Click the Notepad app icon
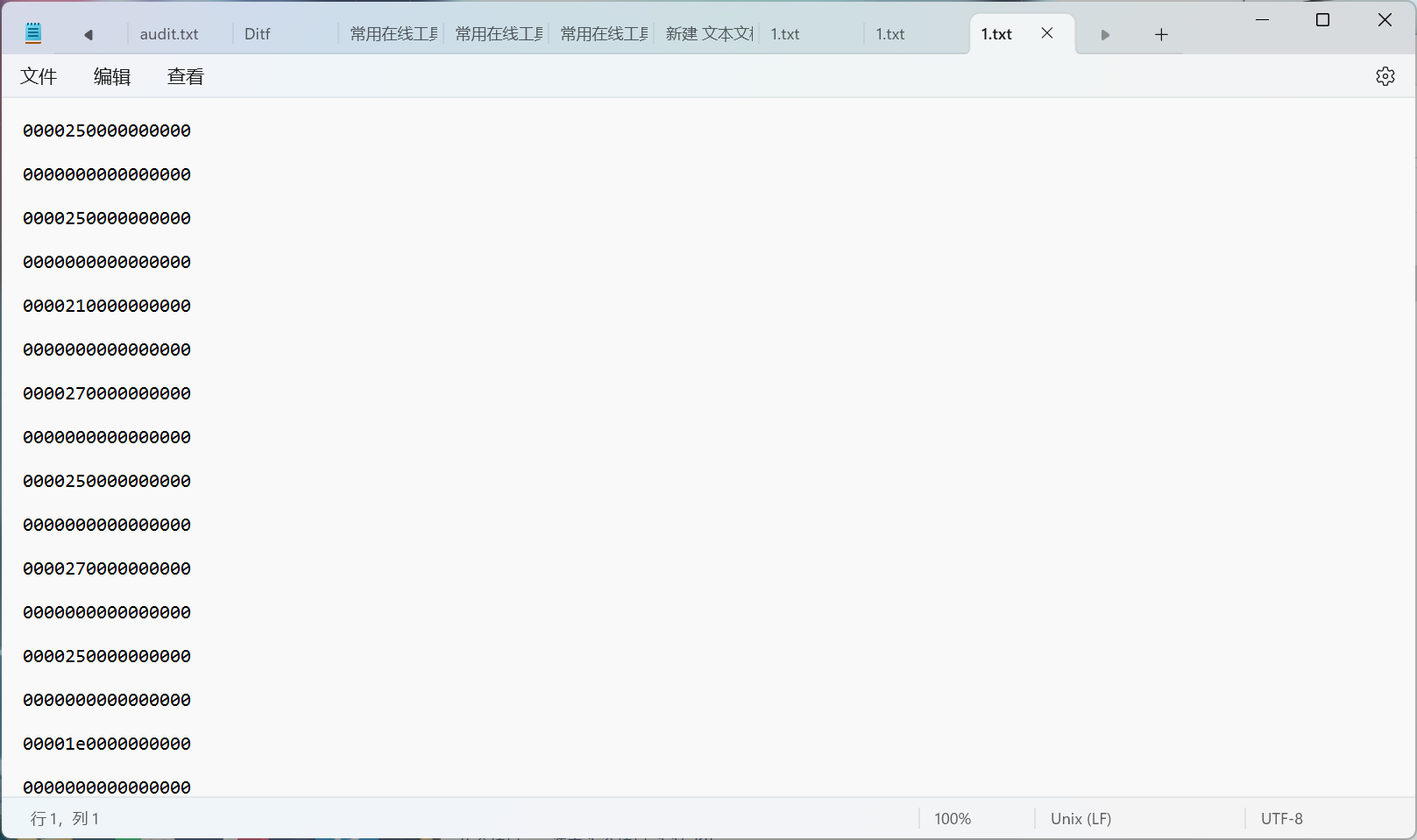Image resolution: width=1417 pixels, height=840 pixels. 33,34
